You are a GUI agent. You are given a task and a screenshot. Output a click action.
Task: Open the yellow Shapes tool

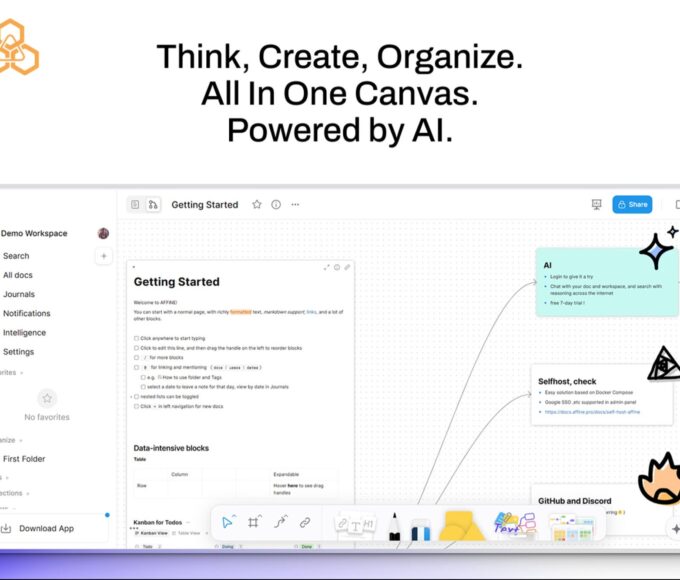461,525
